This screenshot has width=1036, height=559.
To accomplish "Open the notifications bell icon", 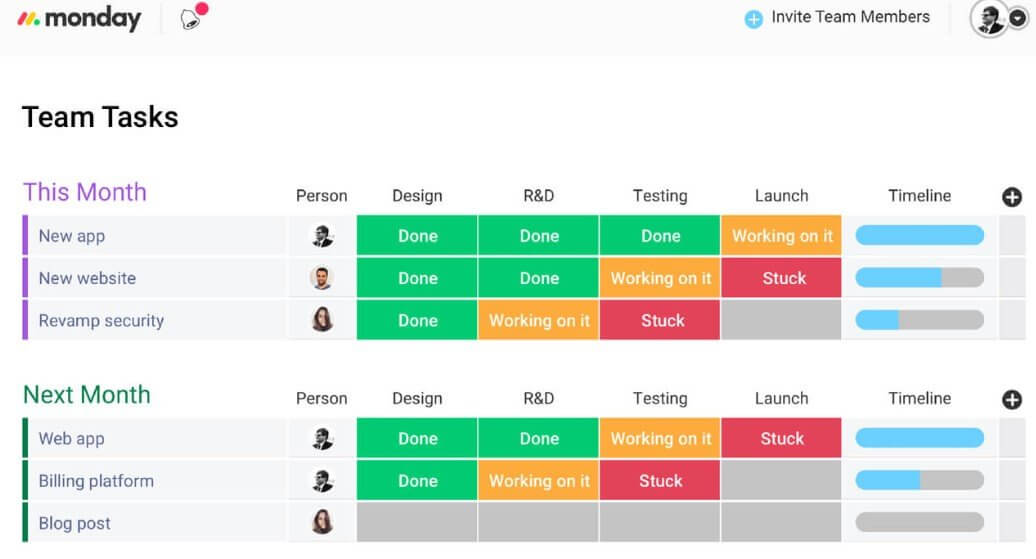I will 191,20.
